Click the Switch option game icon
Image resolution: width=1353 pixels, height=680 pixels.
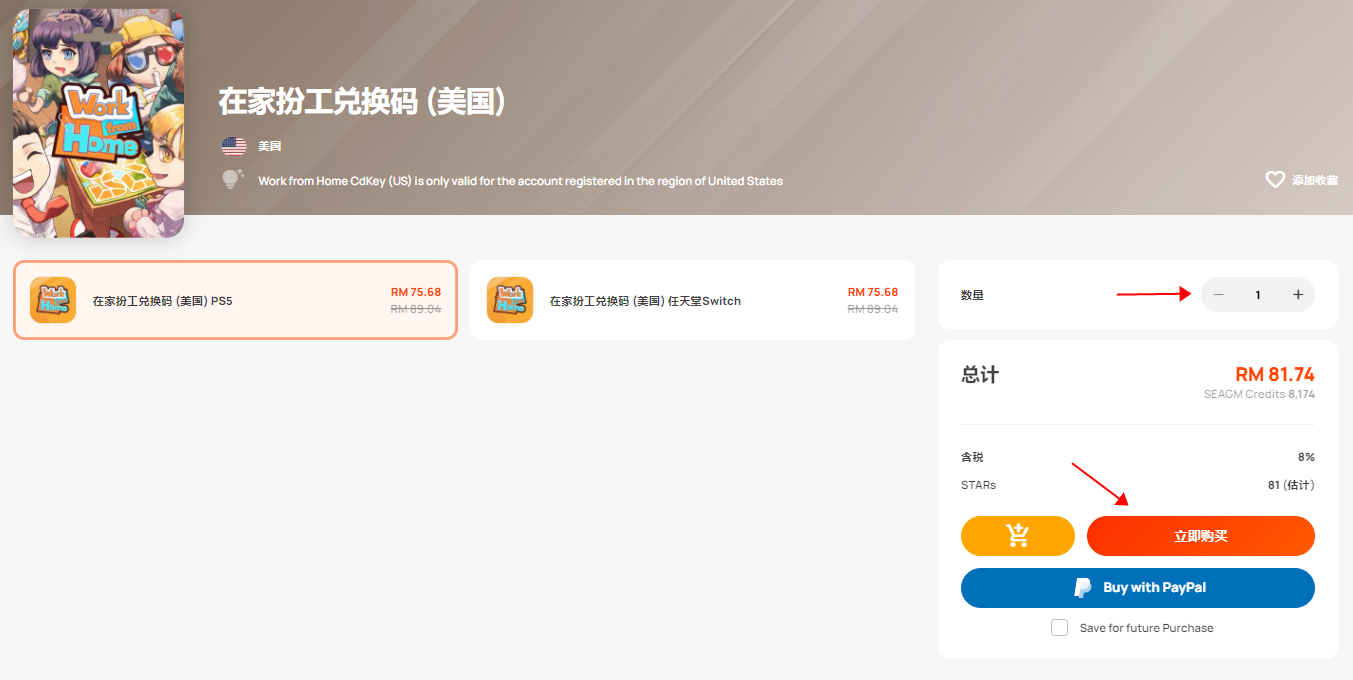pos(510,300)
